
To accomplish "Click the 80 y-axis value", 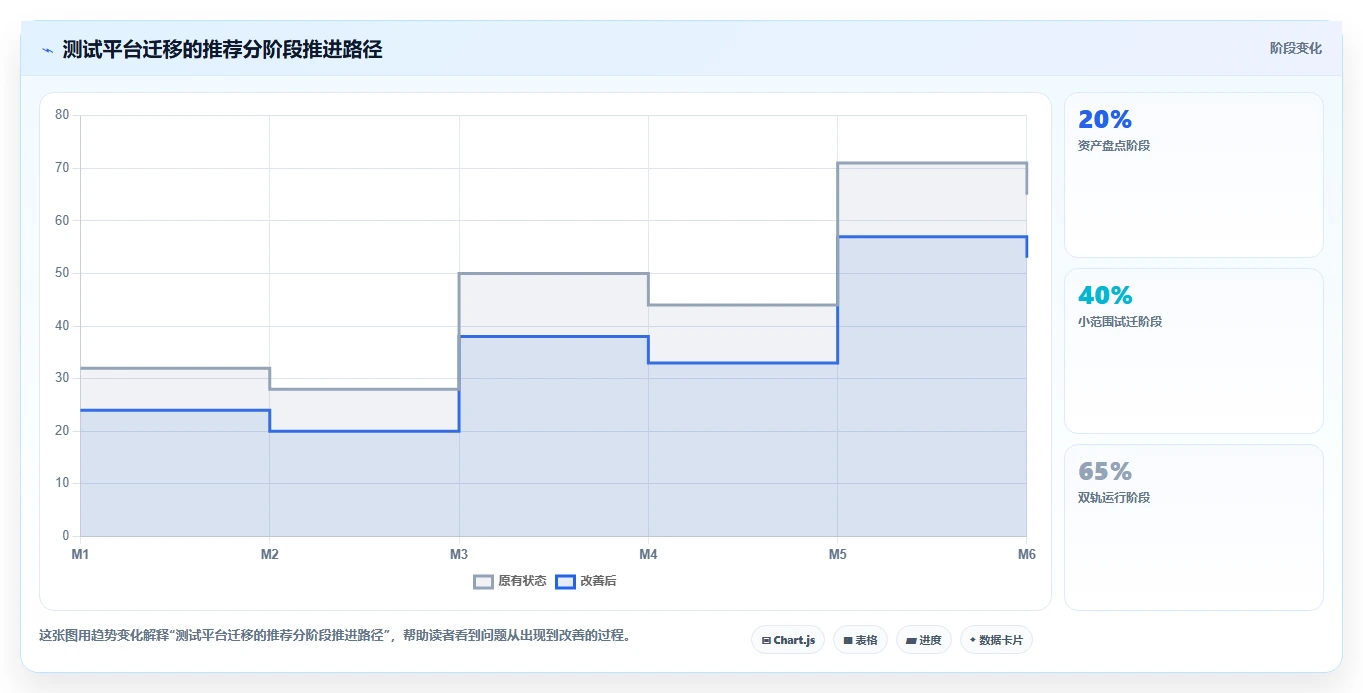I will pyautogui.click(x=62, y=115).
